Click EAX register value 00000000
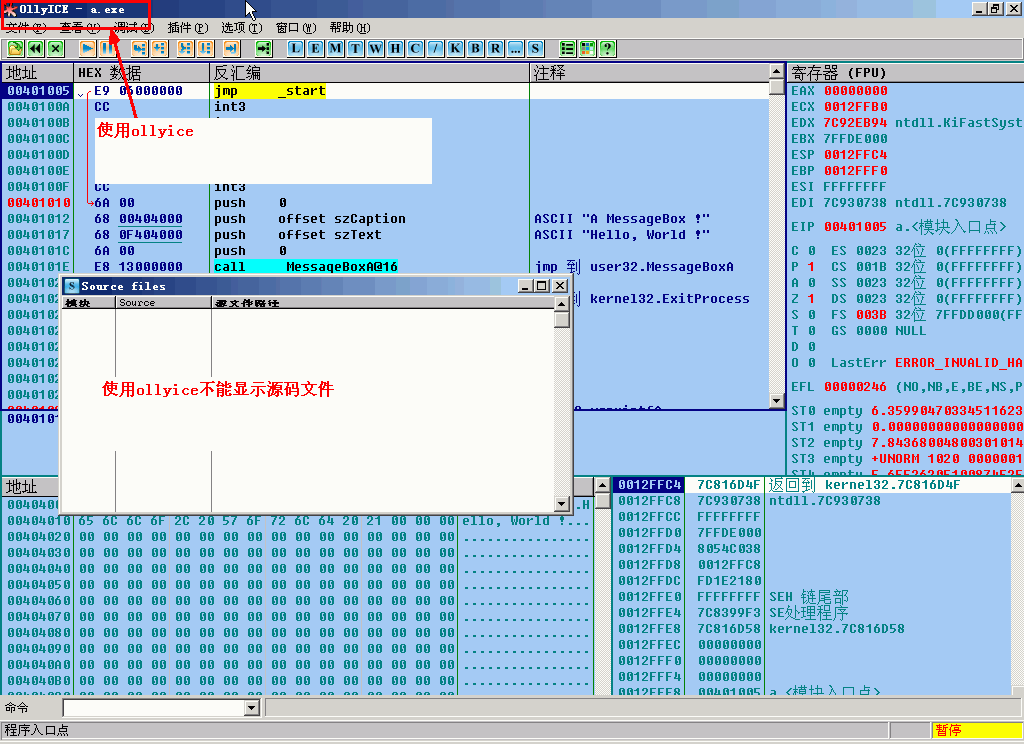1024x744 pixels. [856, 91]
